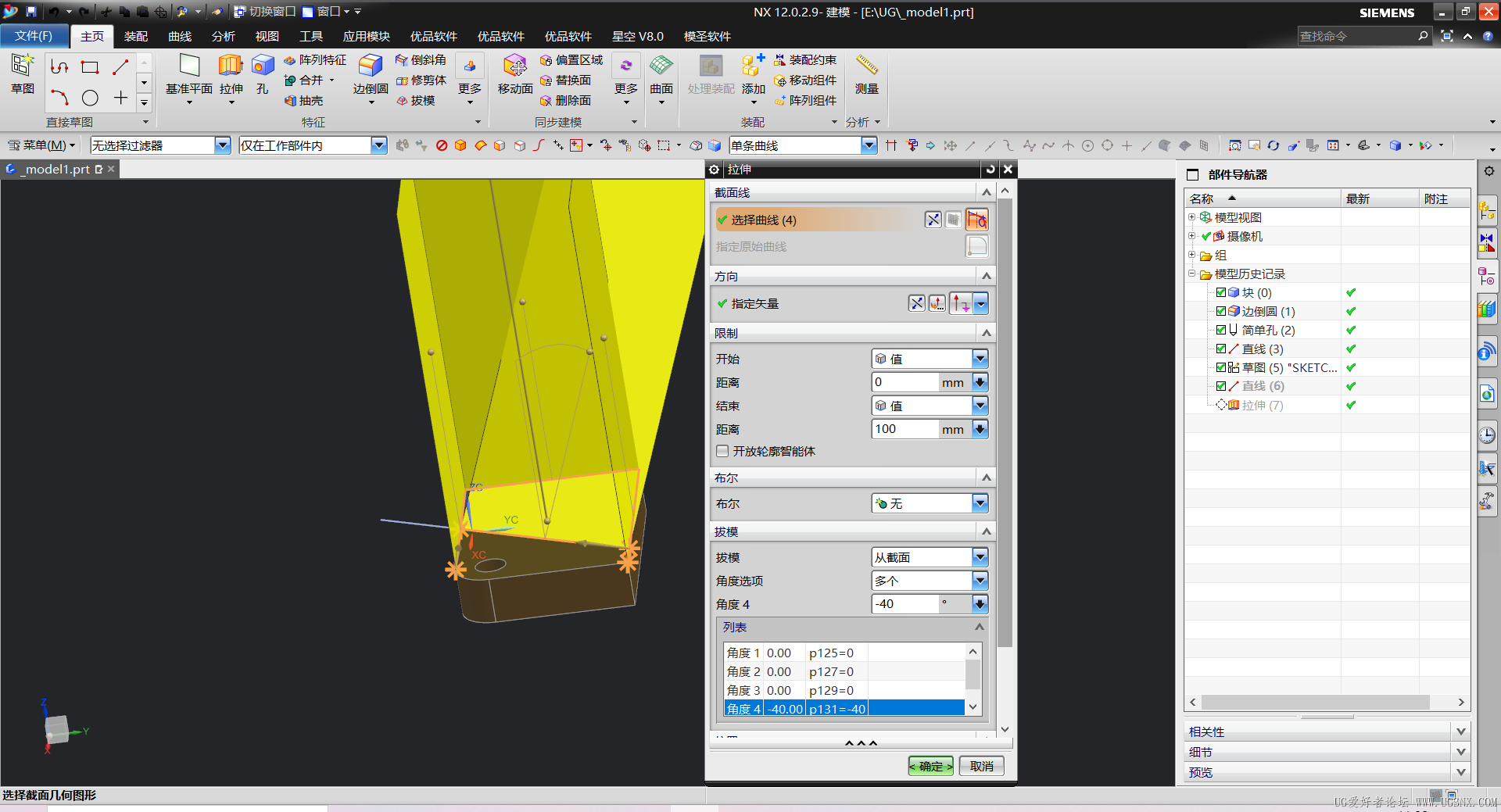This screenshot has height=812, width=1501.
Task: Click the 拉伸 extrude ribbon icon
Action: click(231, 74)
